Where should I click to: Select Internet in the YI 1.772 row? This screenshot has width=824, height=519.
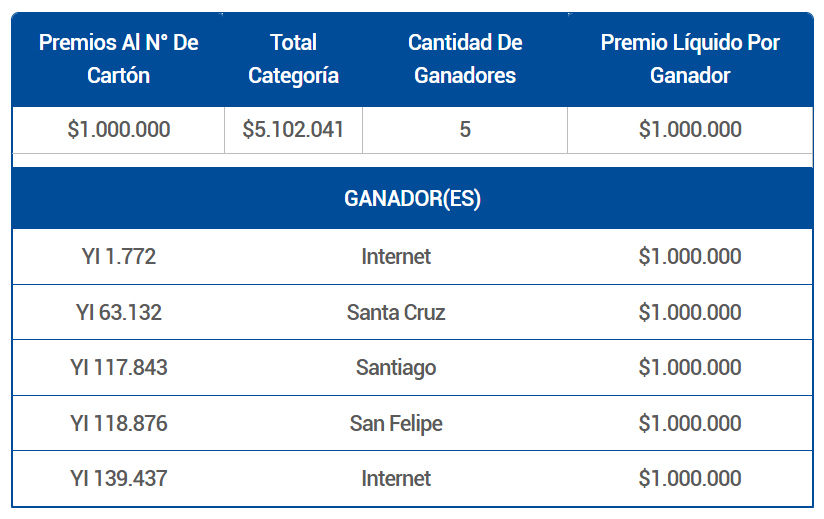point(396,257)
